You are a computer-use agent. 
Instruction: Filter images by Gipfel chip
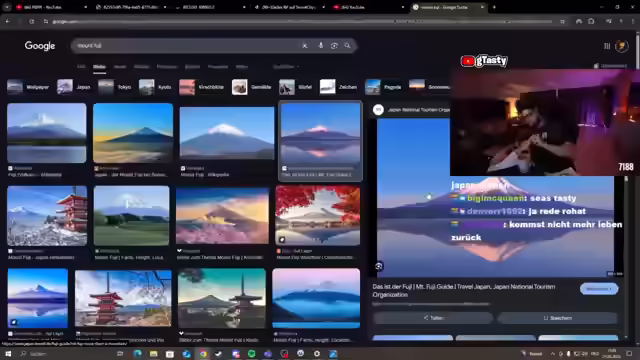pos(296,87)
